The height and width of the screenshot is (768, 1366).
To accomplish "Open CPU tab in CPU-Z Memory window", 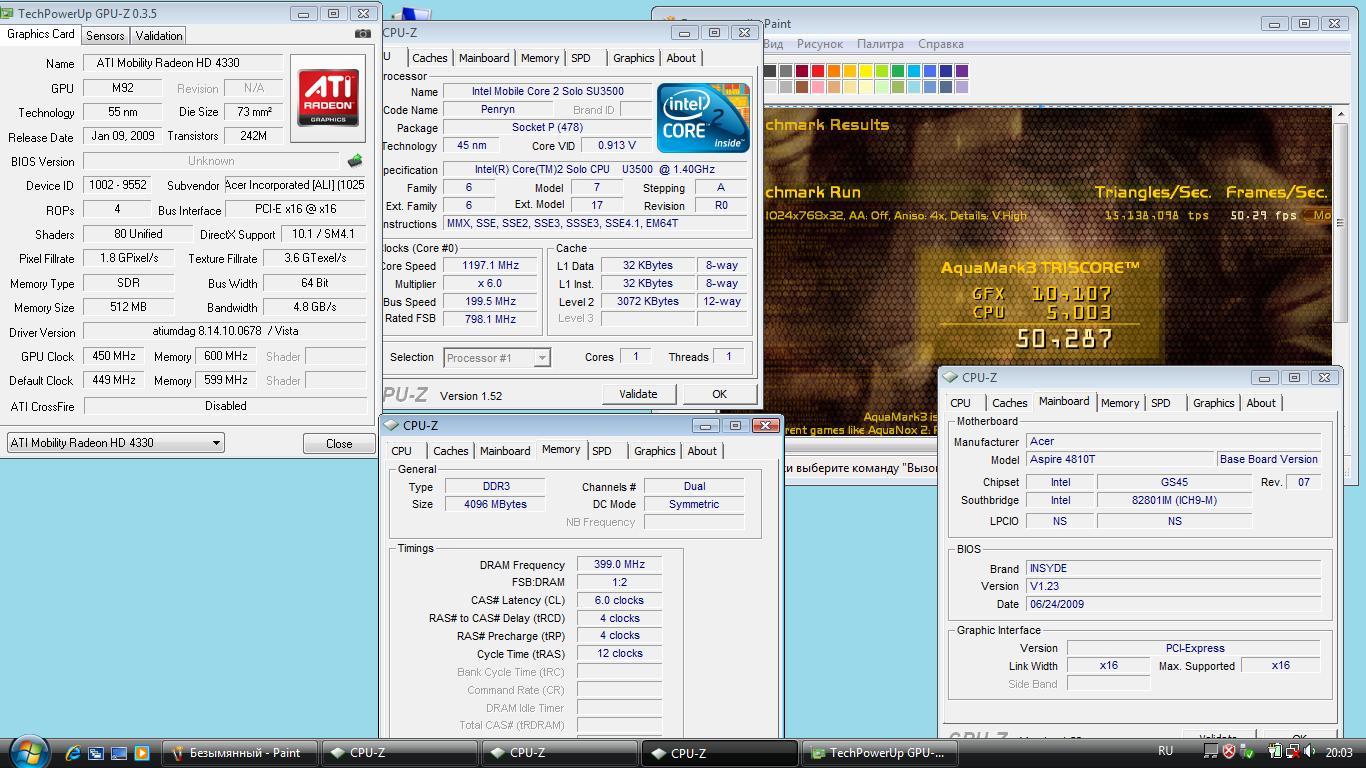I will pos(402,451).
